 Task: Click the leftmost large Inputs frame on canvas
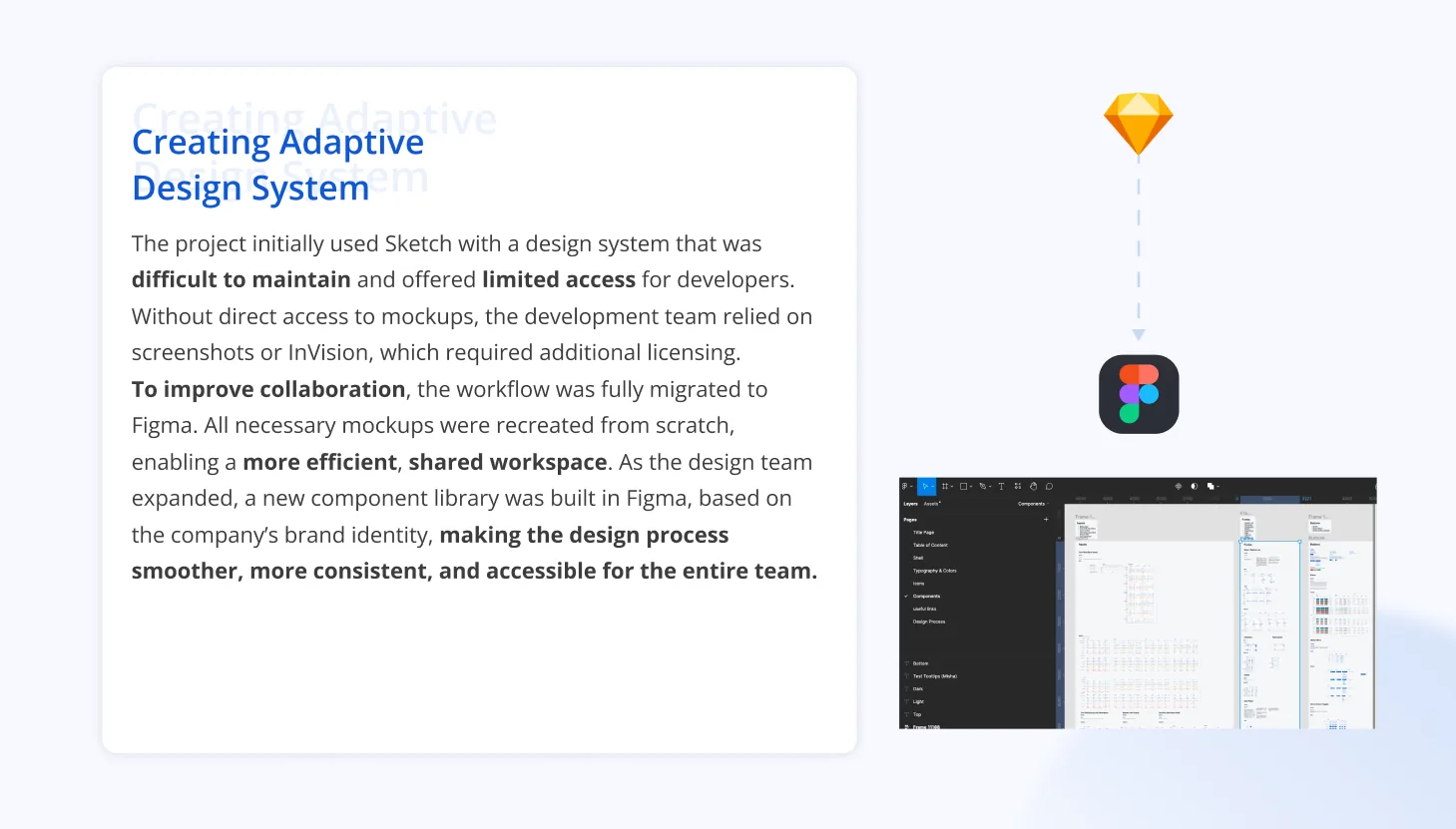1156,634
